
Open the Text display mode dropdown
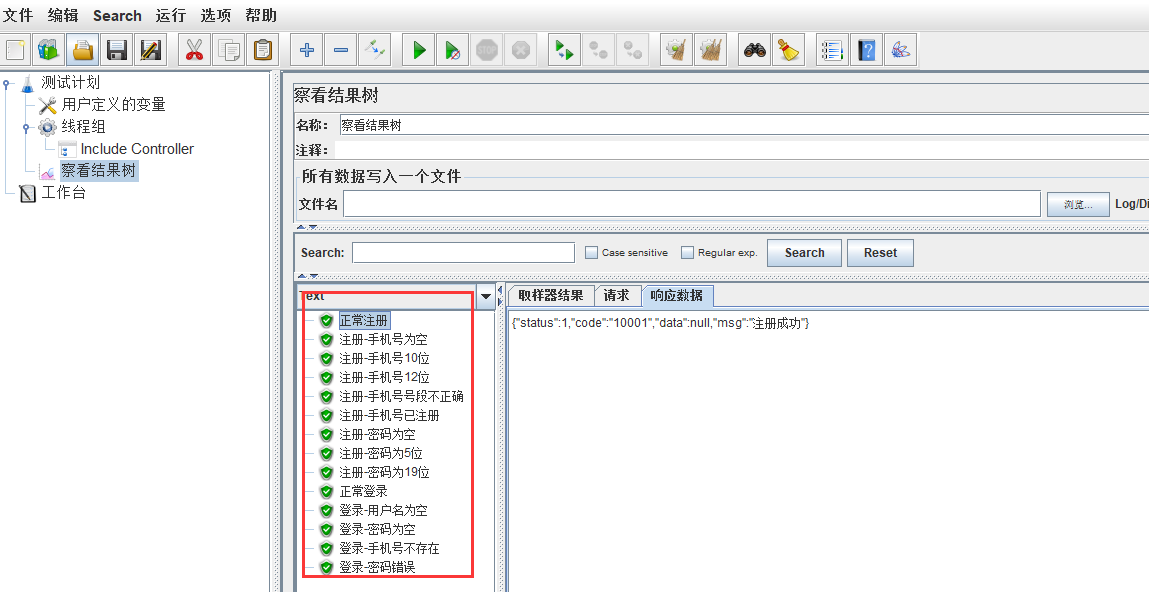(x=485, y=296)
